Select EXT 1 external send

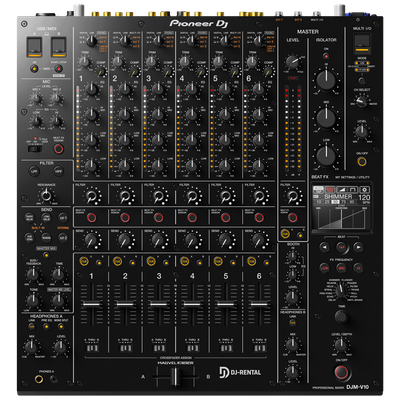[x=63, y=218]
